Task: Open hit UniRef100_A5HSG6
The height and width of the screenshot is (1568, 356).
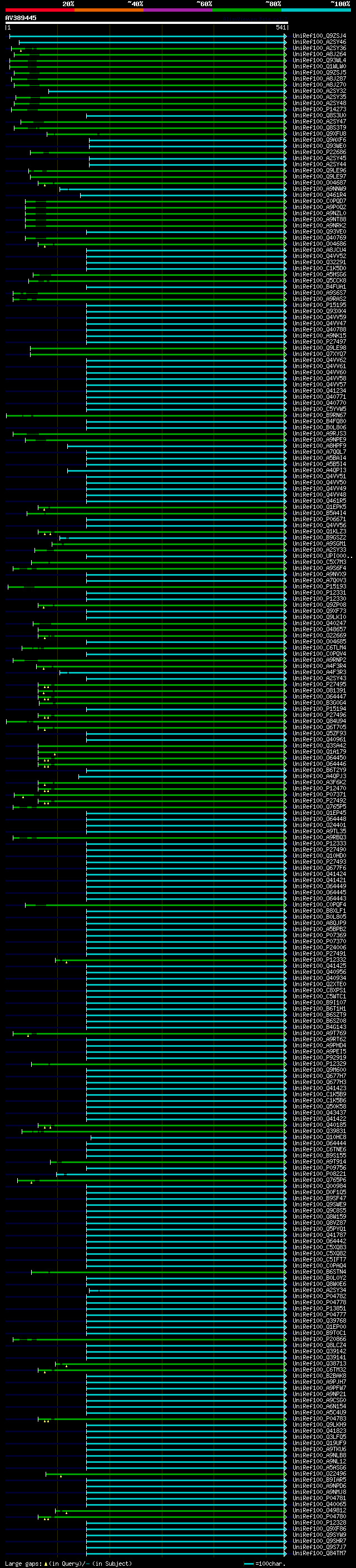Action: coord(319,275)
